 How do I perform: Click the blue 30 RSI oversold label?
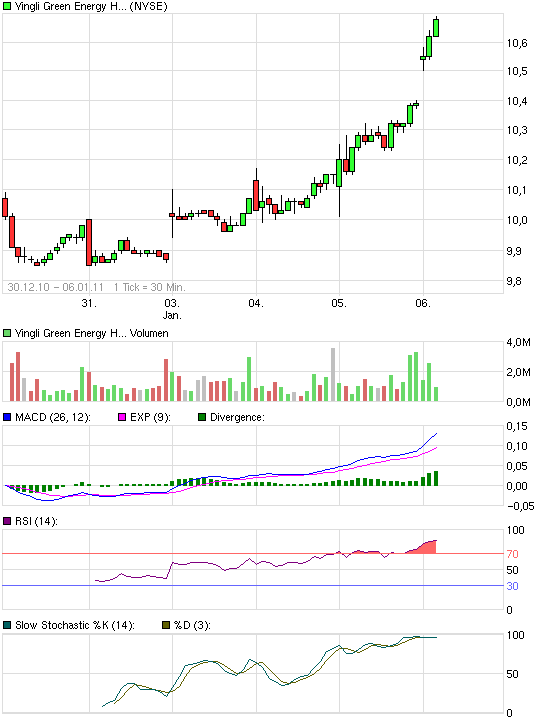point(512,586)
